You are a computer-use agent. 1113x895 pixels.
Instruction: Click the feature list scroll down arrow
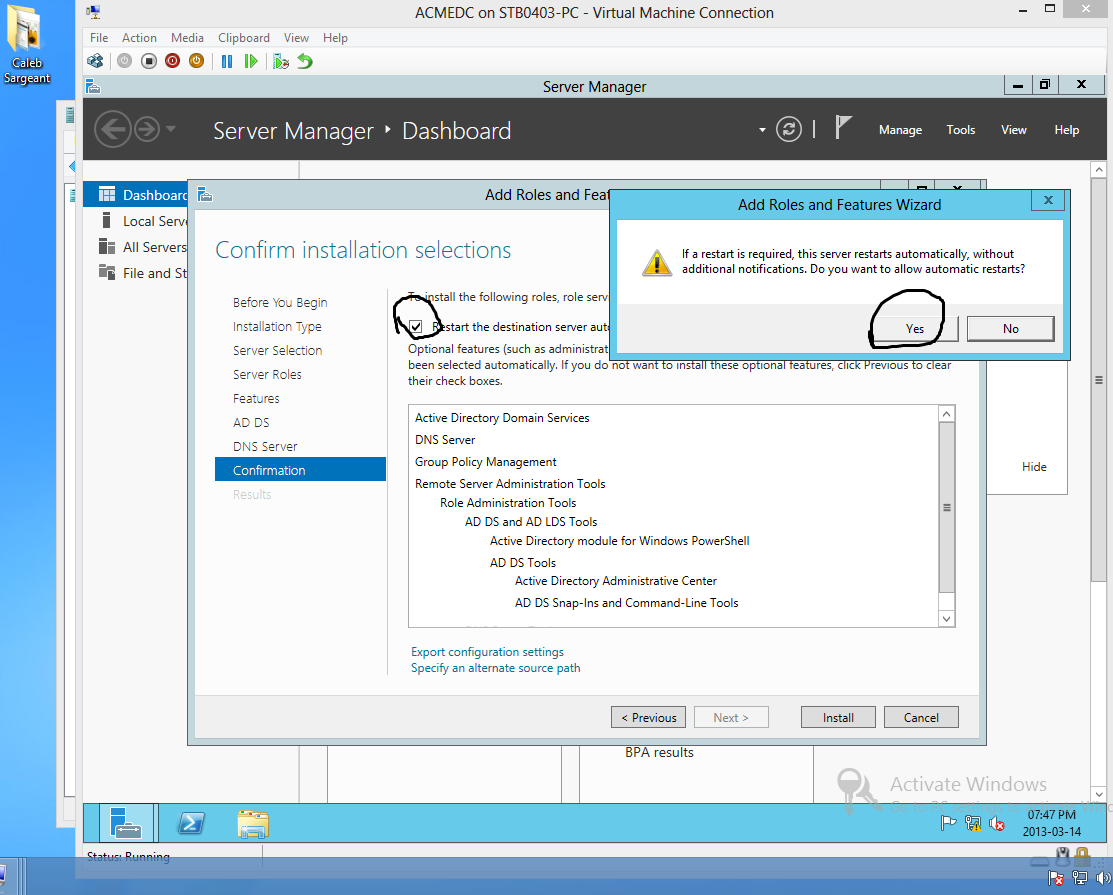tap(946, 619)
